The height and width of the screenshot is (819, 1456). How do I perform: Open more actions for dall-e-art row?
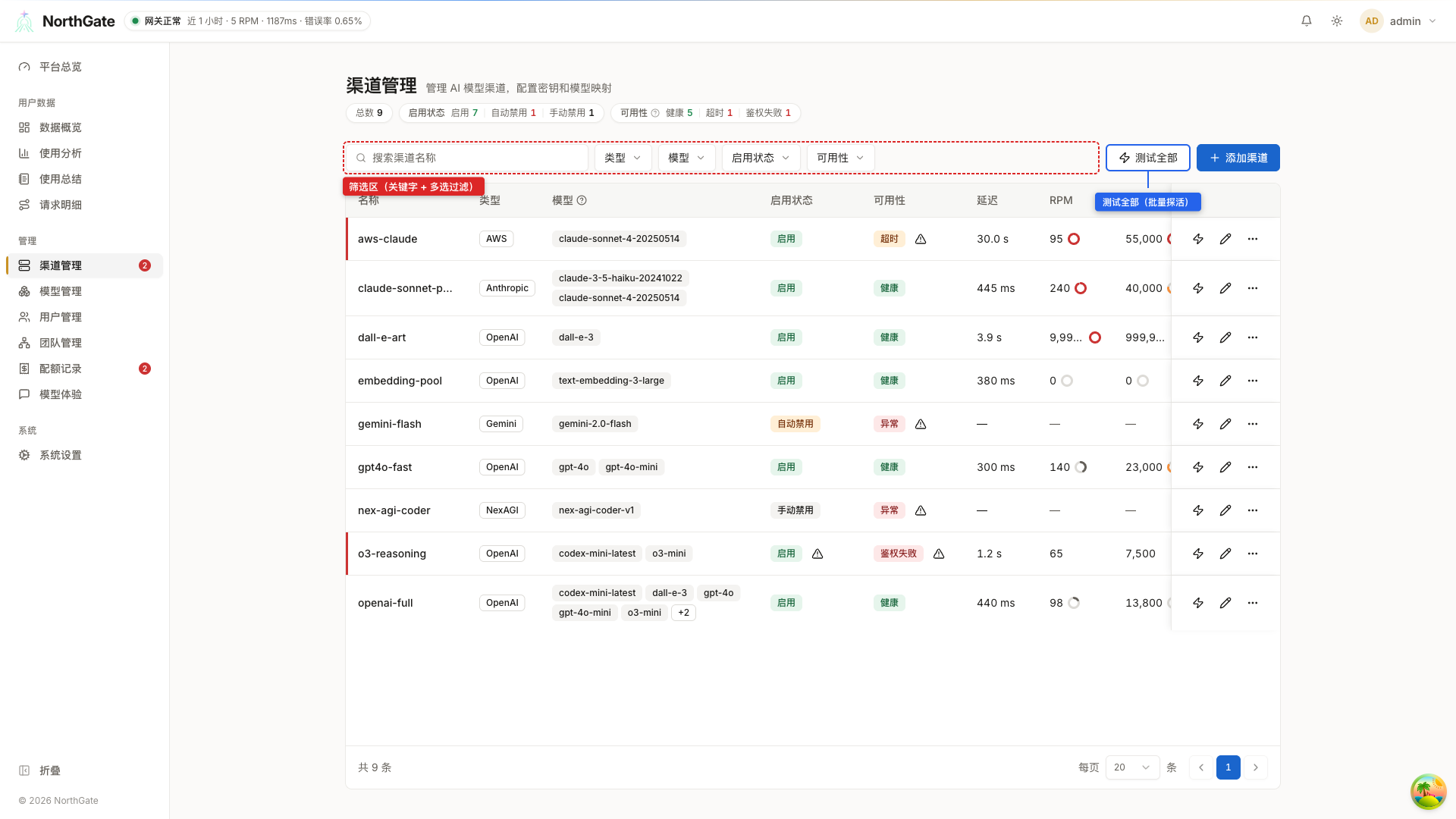(x=1253, y=337)
